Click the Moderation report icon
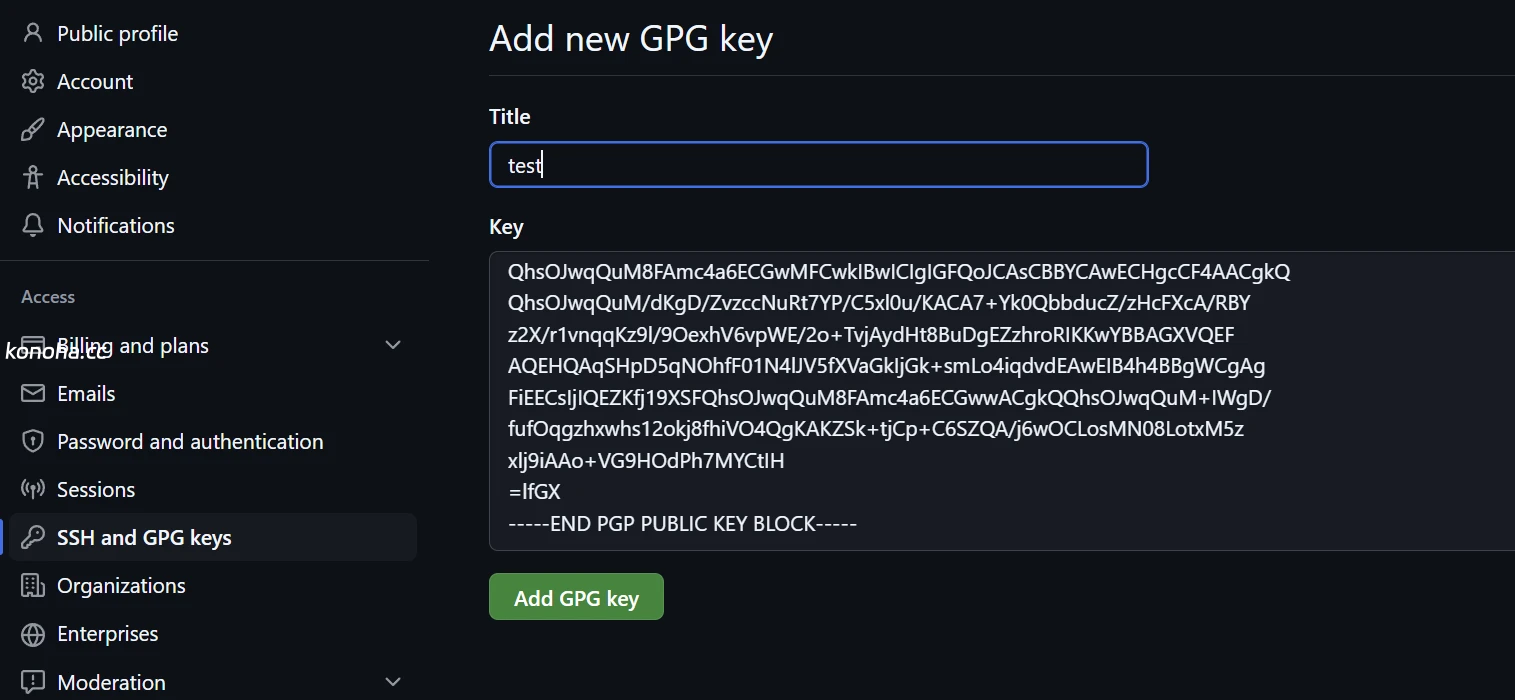 coord(33,682)
